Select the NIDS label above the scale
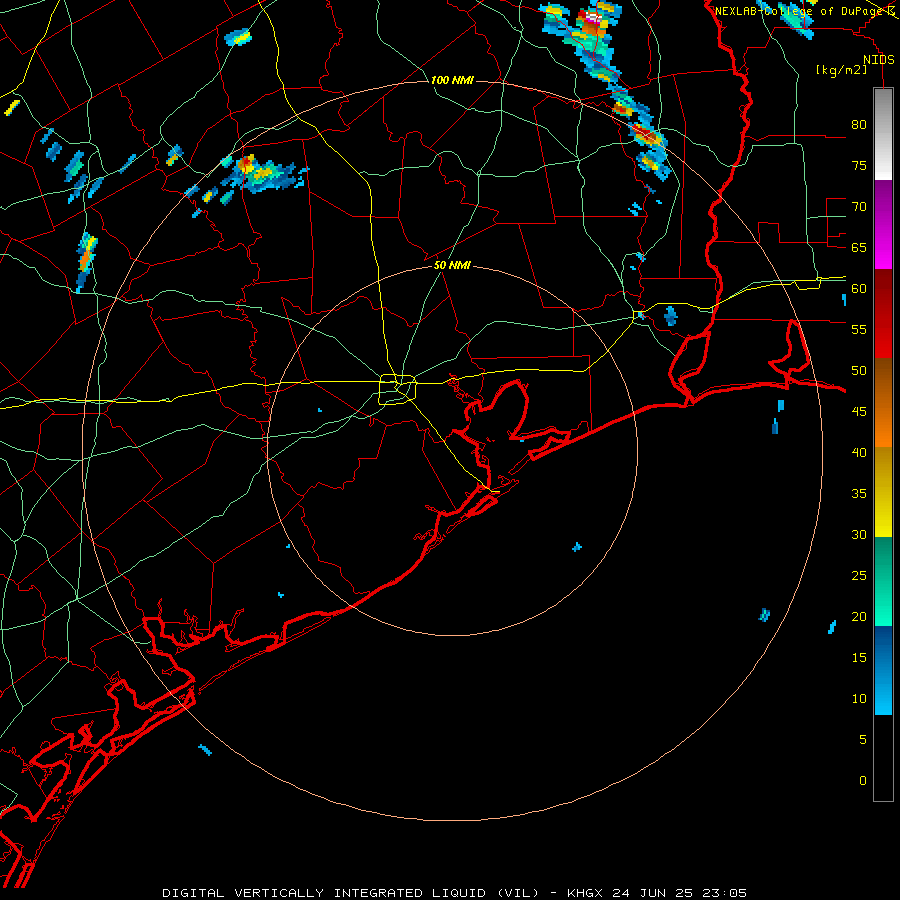The height and width of the screenshot is (900, 900). point(878,60)
